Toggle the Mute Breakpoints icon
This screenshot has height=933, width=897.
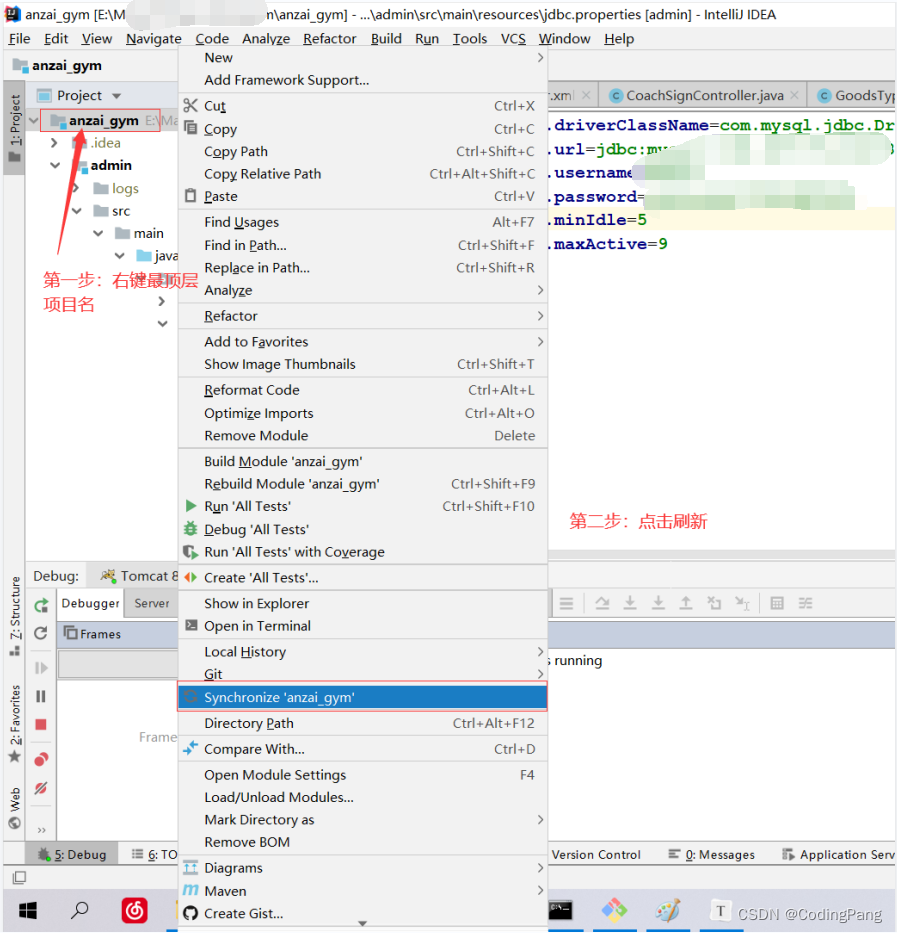coord(41,788)
